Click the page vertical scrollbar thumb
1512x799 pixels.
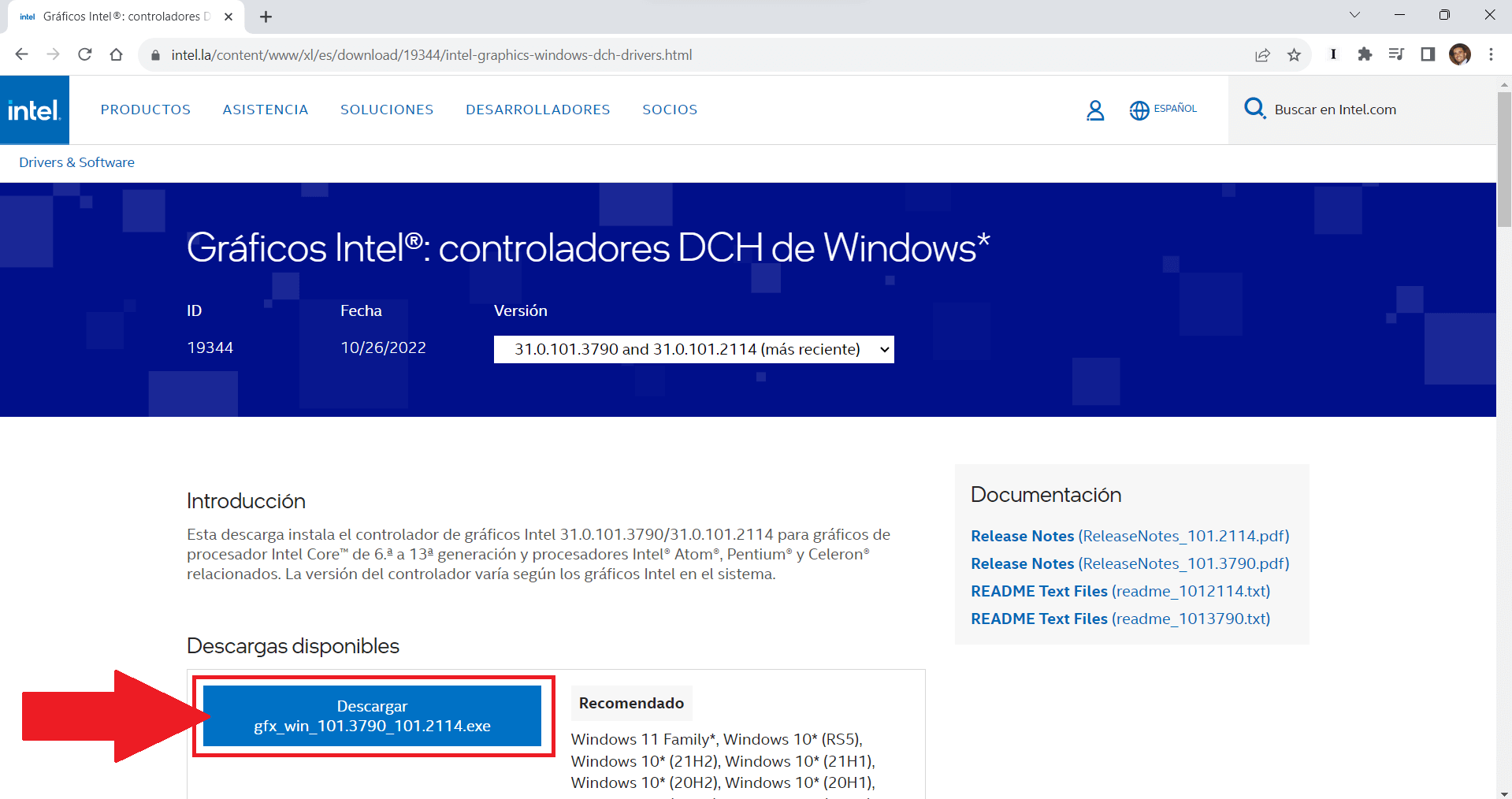pyautogui.click(x=1504, y=159)
